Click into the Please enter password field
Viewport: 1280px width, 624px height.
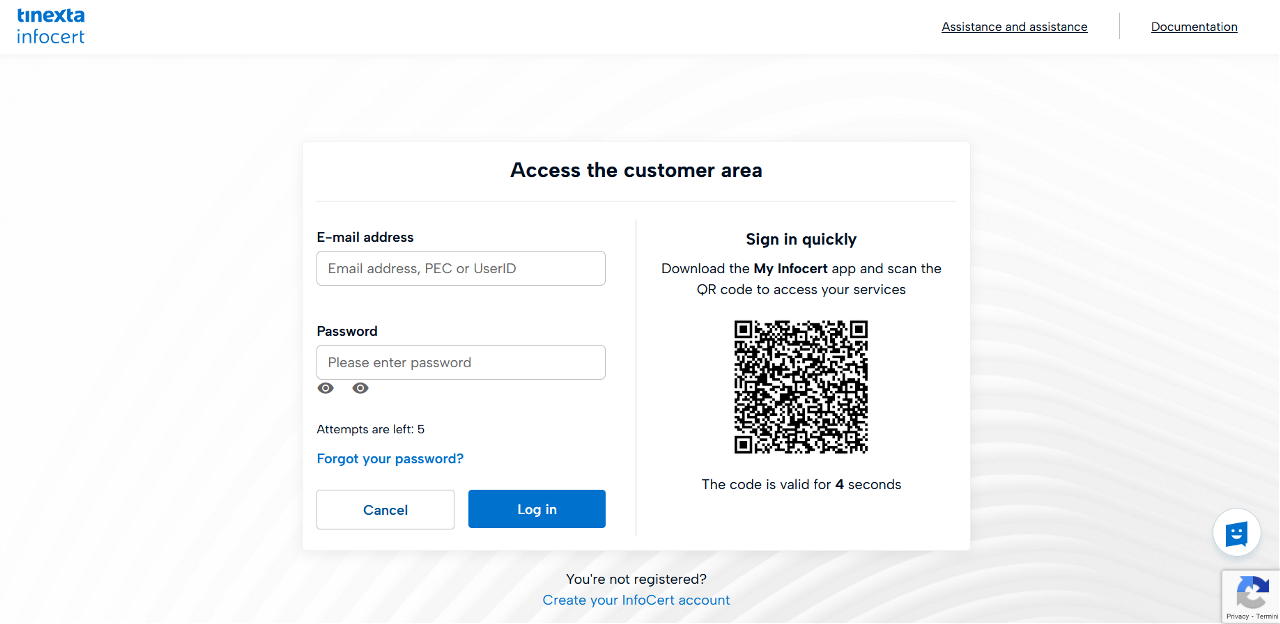(x=461, y=363)
